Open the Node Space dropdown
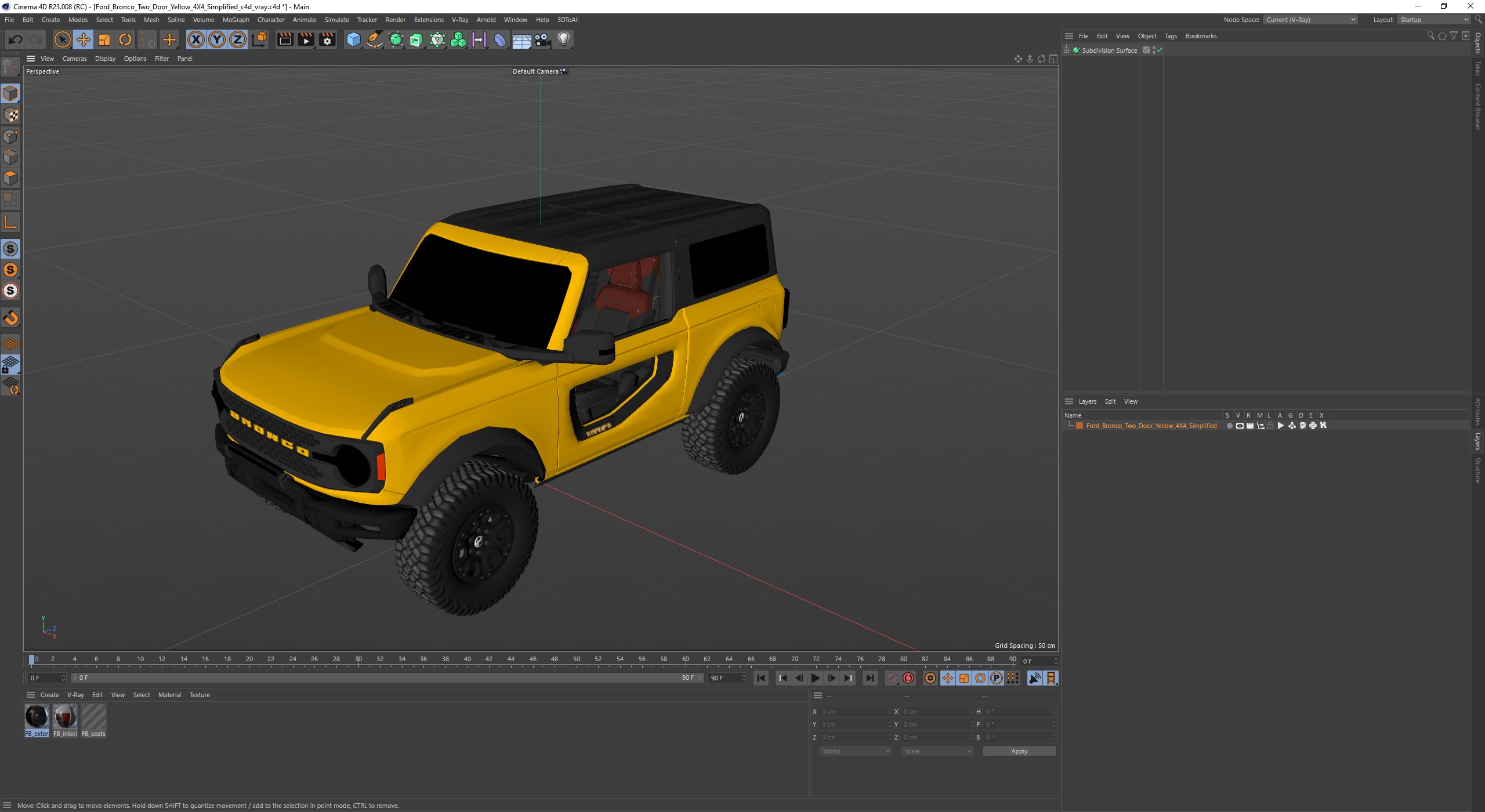1485x812 pixels. (x=1310, y=20)
